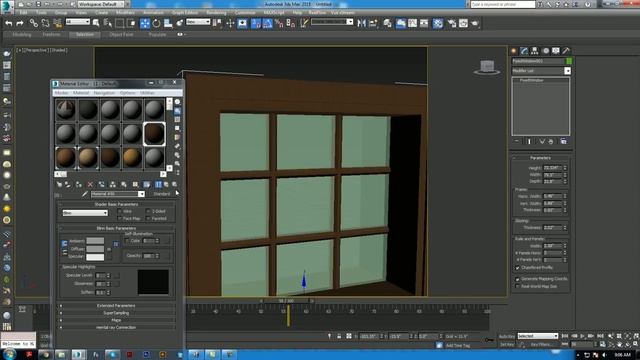This screenshot has height=360, width=640.
Task: Expand the SuperSampling rollout
Action: coord(116,313)
